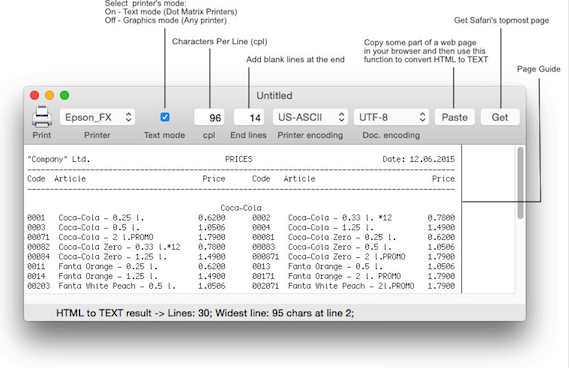Click the US-ASCII dropdown stepper arrows

[x=341, y=117]
